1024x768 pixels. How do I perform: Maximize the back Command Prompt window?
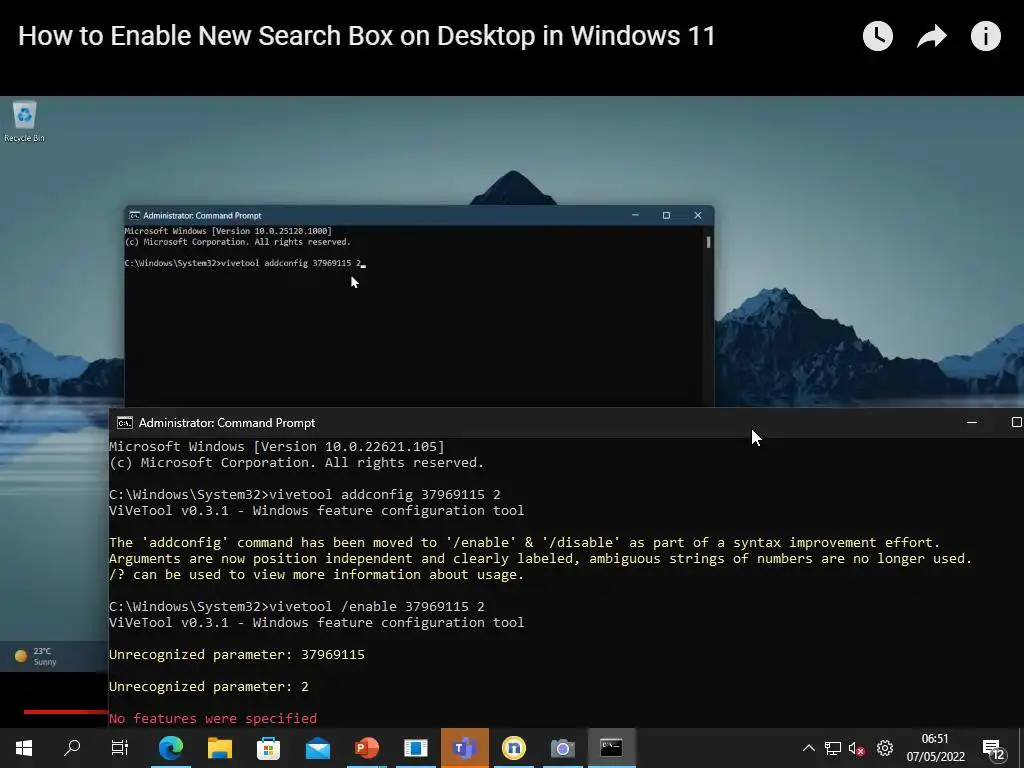(x=666, y=215)
